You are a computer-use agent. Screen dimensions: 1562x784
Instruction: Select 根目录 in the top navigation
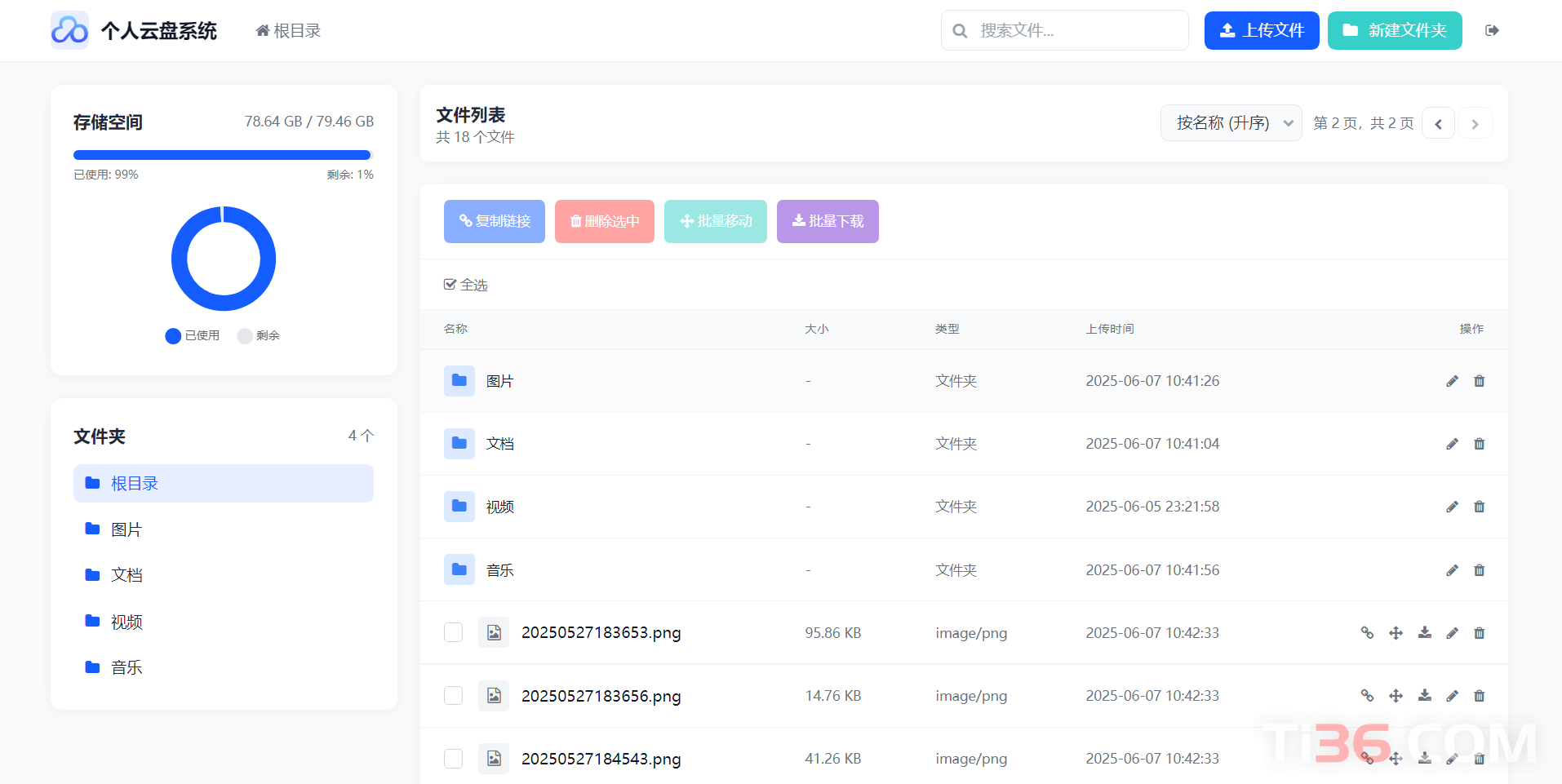point(287,30)
